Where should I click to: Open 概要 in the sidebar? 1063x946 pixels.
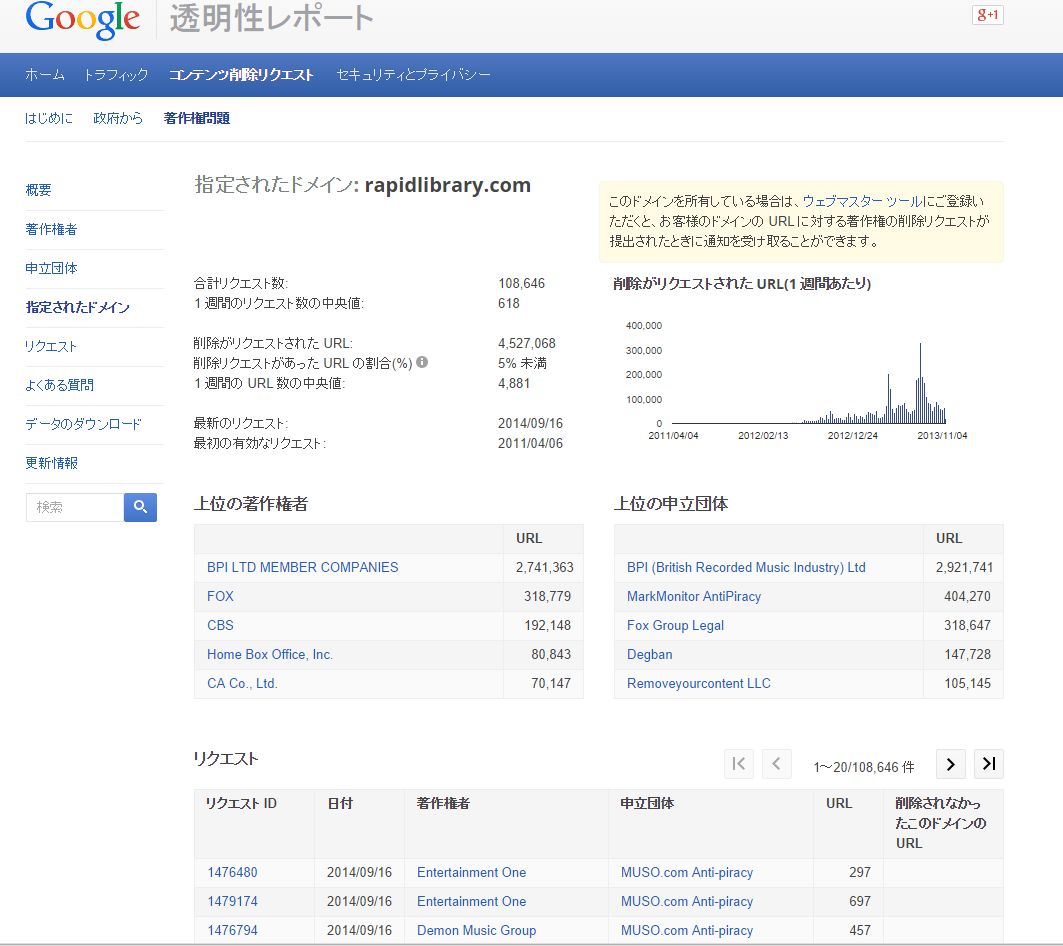38,190
